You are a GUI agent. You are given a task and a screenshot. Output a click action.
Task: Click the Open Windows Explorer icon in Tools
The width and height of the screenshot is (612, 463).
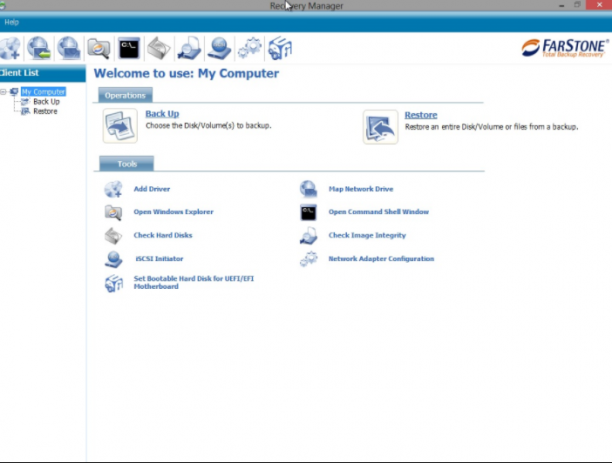click(114, 212)
